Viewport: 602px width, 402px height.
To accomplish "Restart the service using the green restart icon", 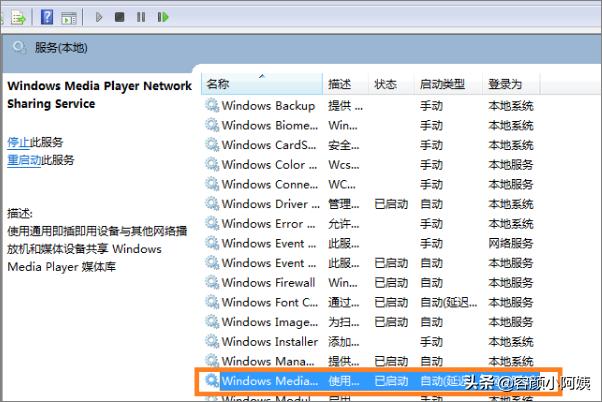I will (163, 17).
